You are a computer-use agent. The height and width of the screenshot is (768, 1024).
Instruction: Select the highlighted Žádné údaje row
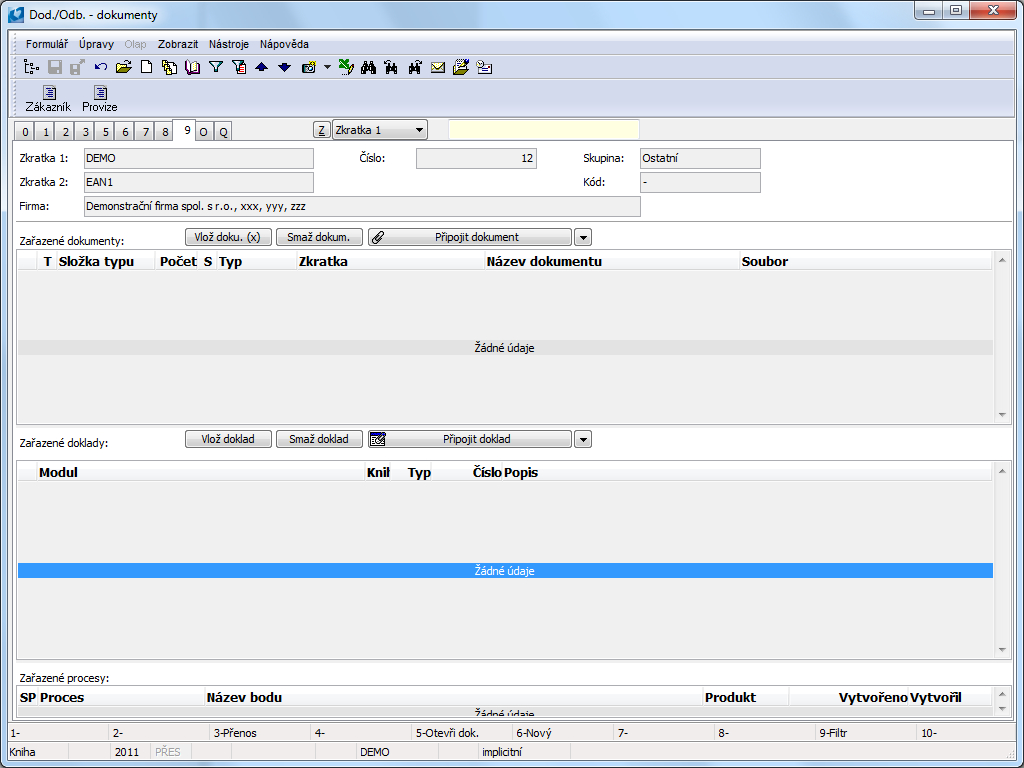tap(505, 571)
